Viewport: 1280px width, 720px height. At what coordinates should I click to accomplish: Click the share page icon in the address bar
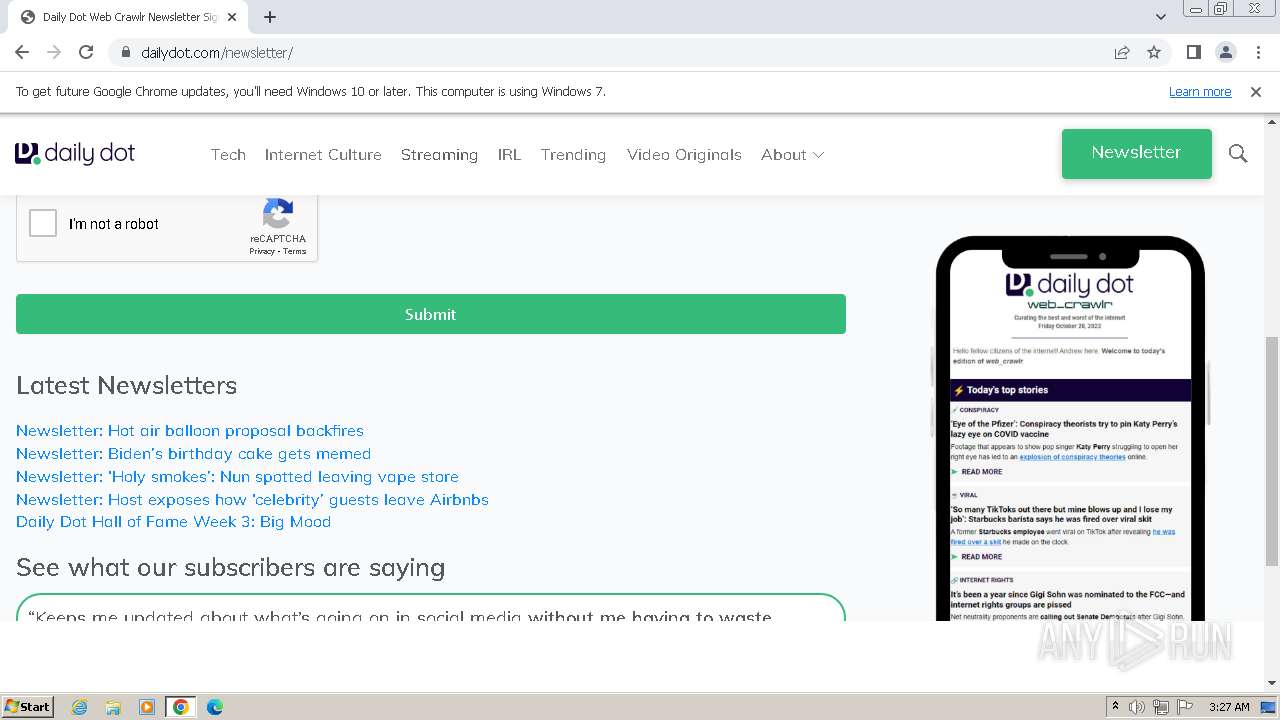(x=1122, y=52)
